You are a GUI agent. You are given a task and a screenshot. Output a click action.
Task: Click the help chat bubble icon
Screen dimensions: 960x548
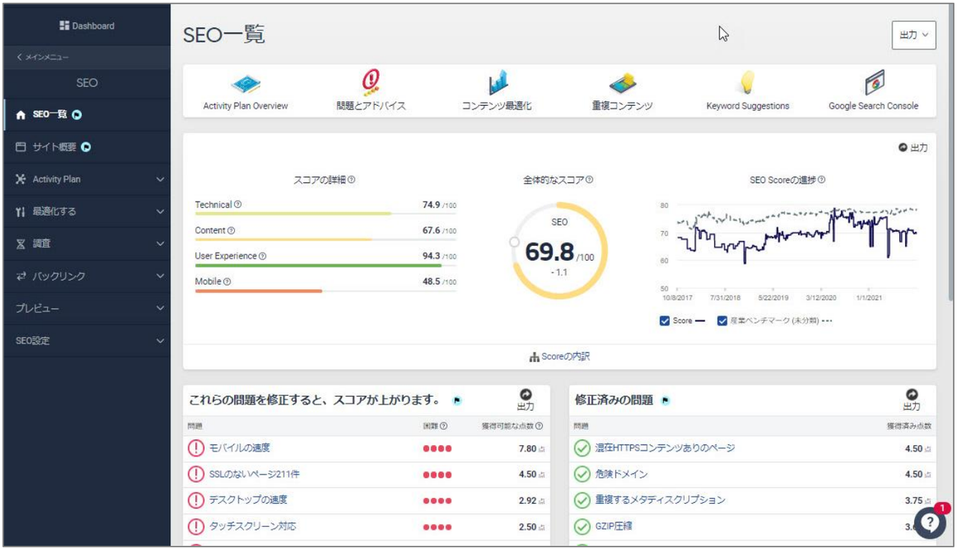coord(929,522)
